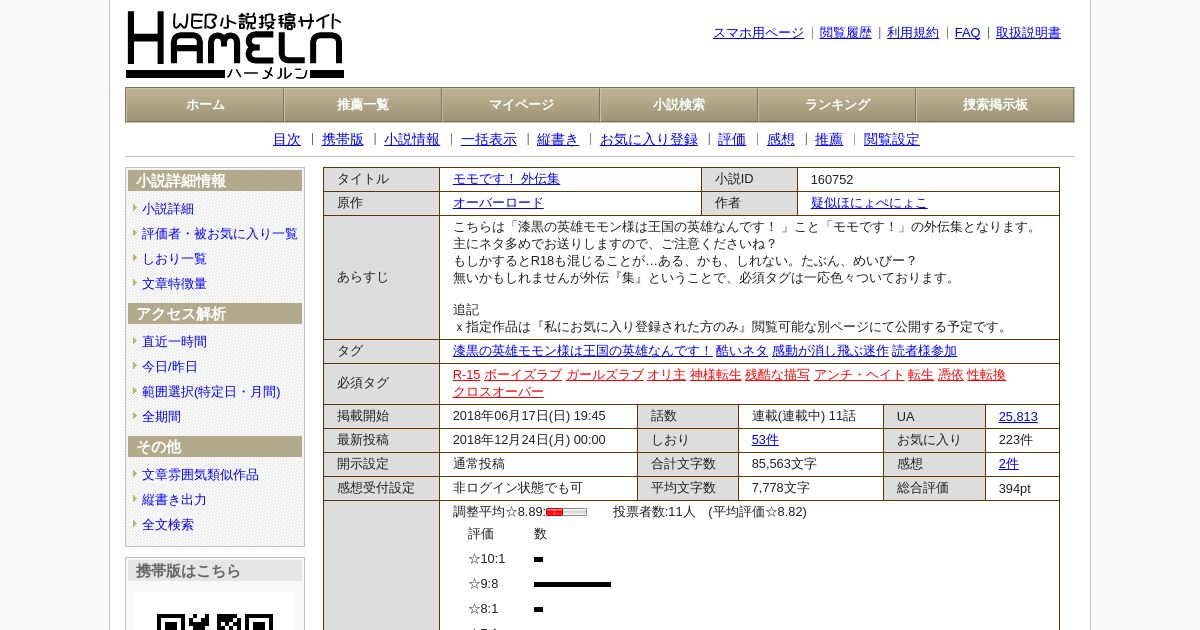
Task: View 全期間 access analysis
Action: pyautogui.click(x=161, y=417)
